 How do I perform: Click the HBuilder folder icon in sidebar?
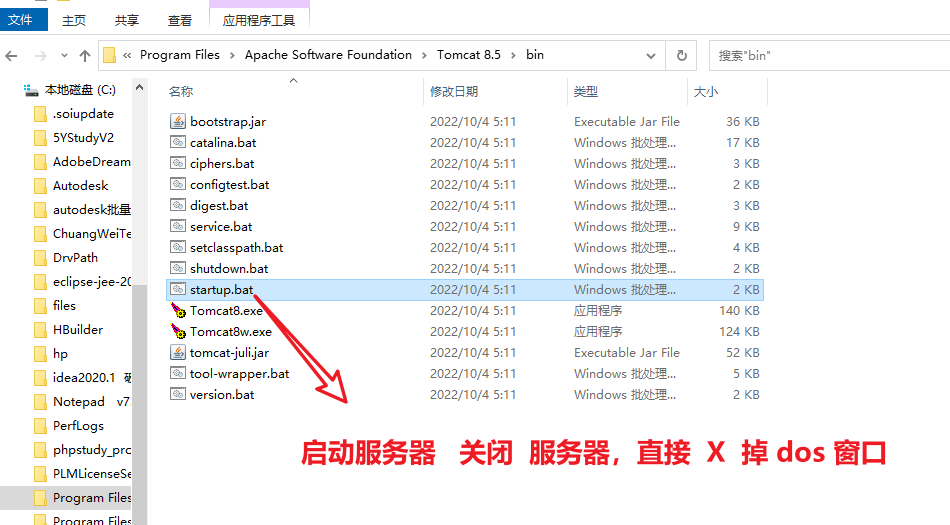click(41, 330)
